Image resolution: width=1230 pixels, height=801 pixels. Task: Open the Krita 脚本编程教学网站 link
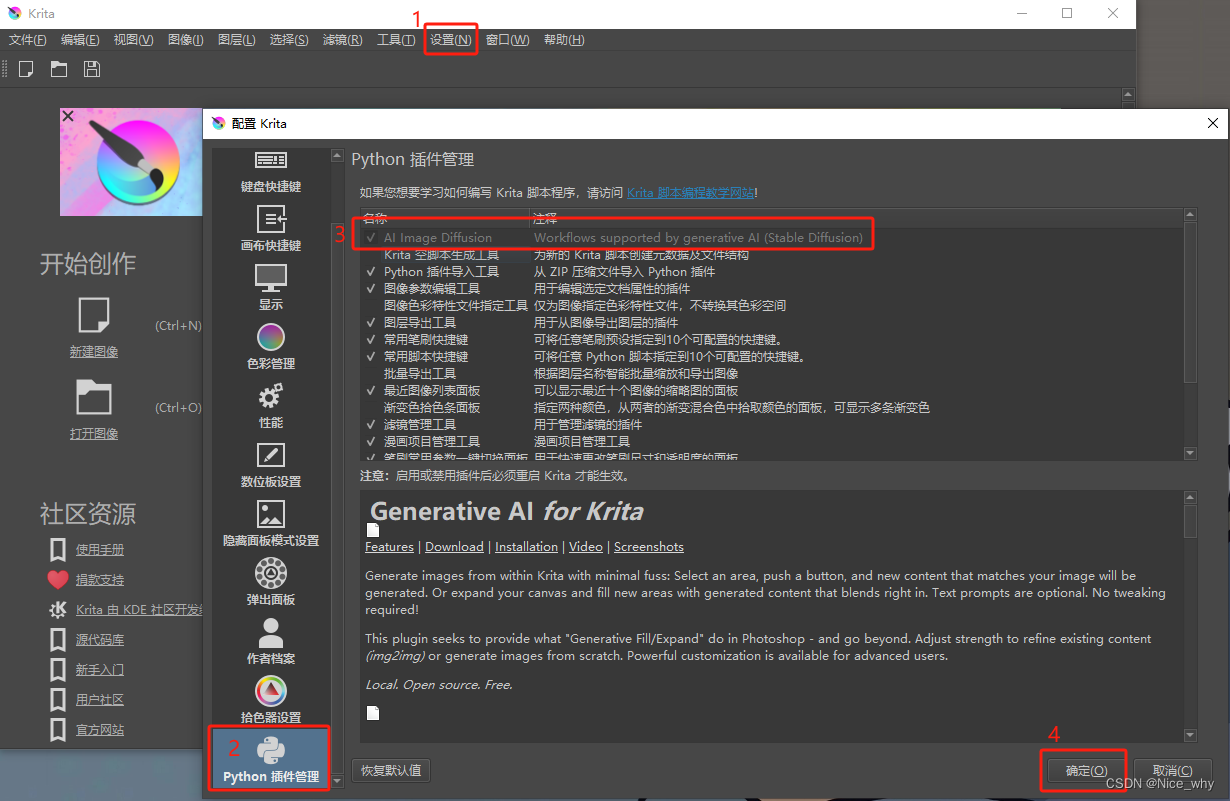click(691, 193)
